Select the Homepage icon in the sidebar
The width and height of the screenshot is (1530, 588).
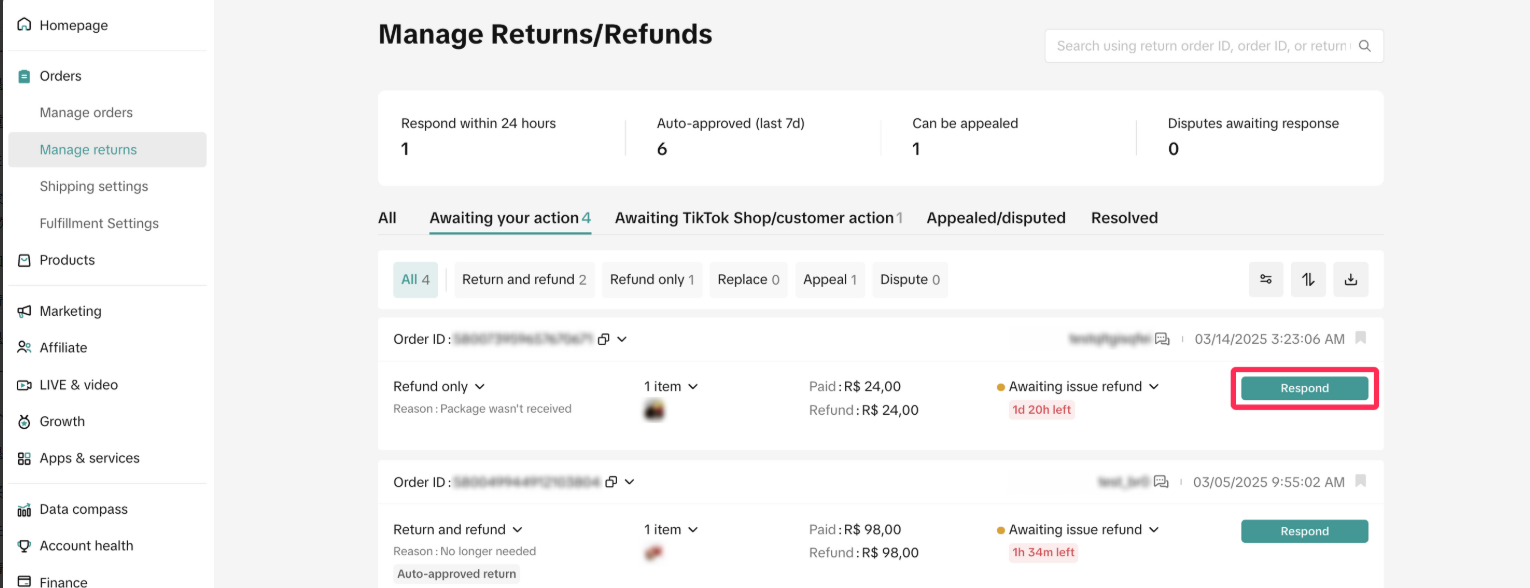[x=22, y=24]
